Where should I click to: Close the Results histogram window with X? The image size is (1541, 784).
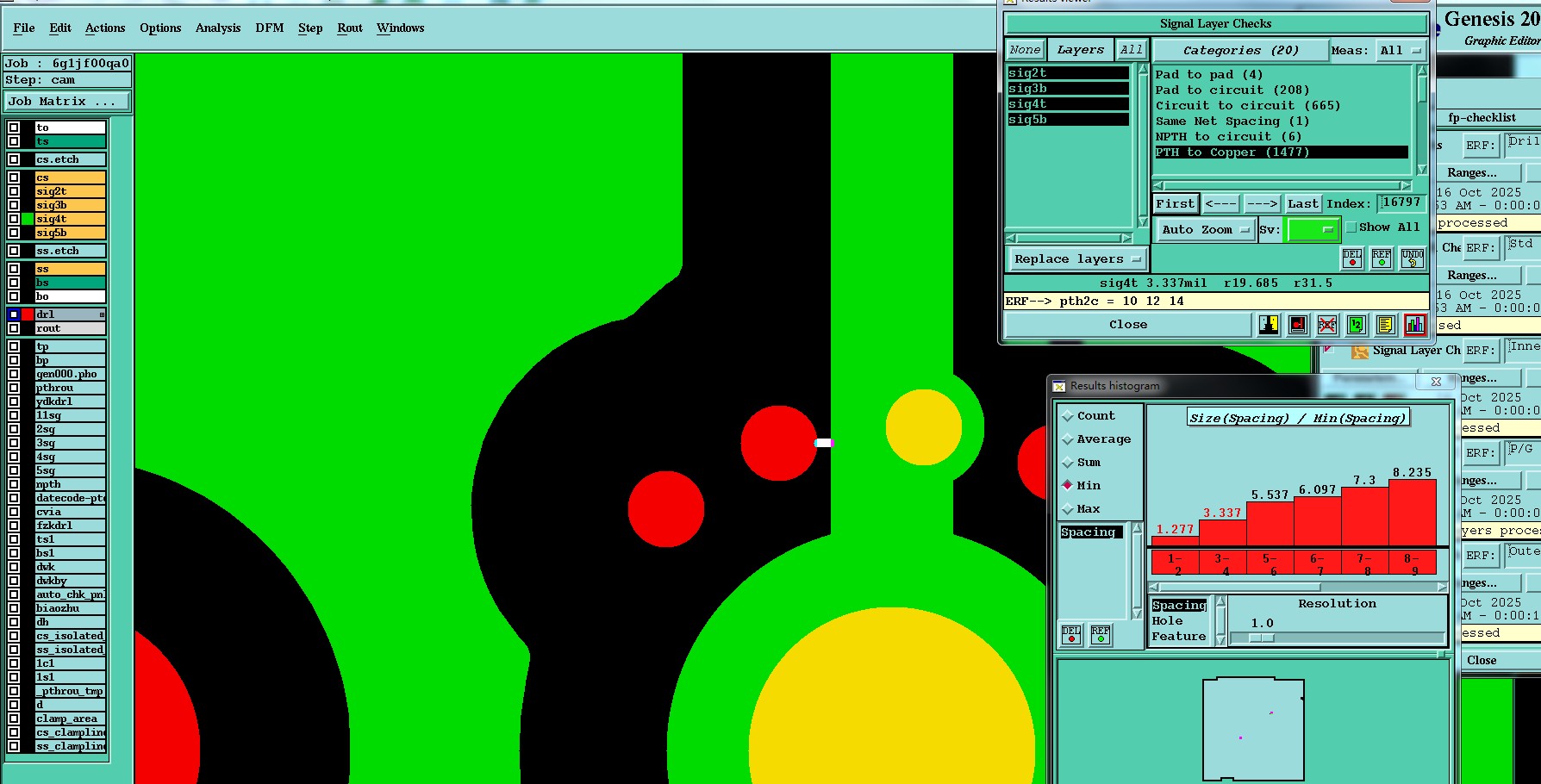click(x=1436, y=381)
